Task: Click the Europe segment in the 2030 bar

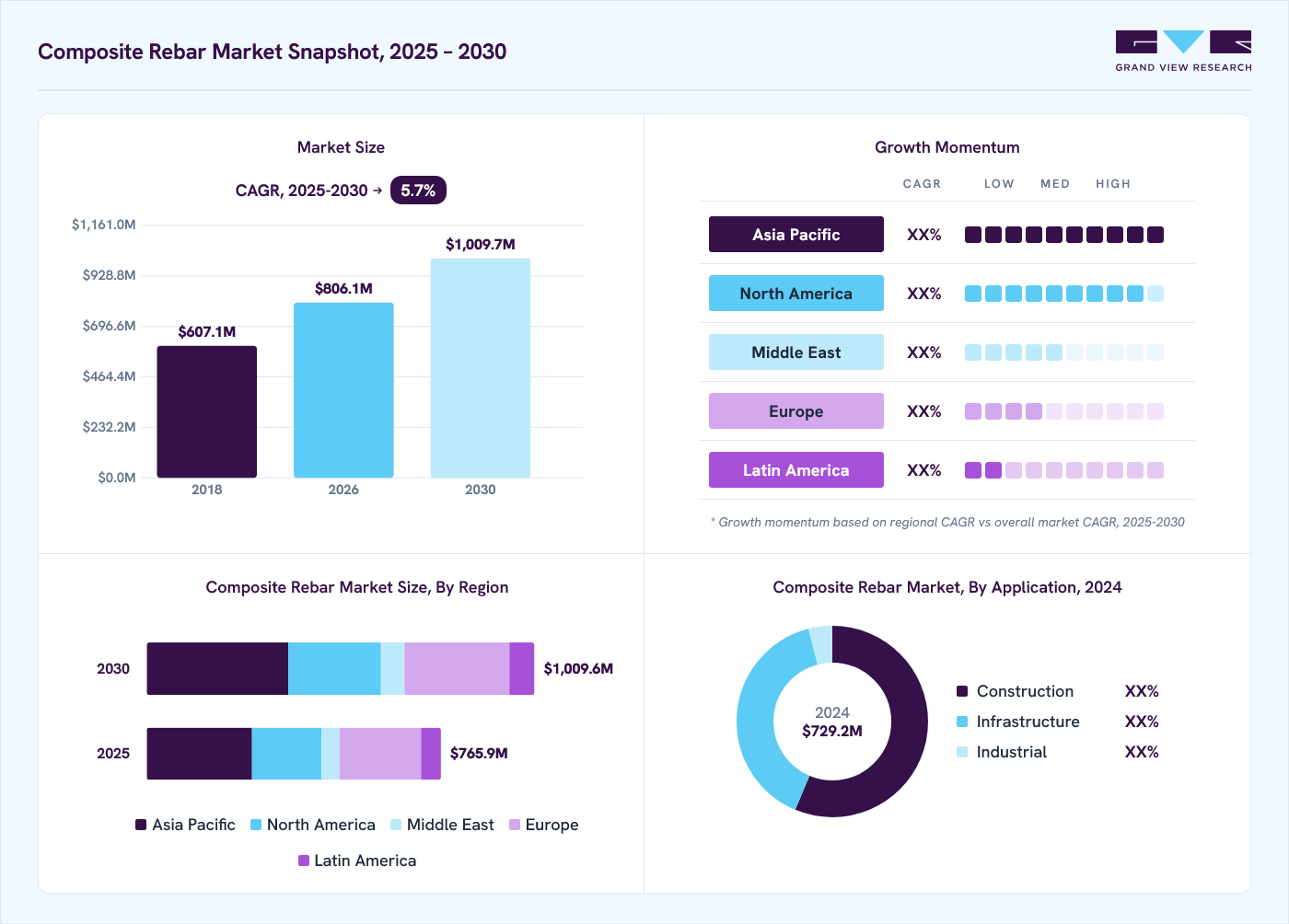Action: (457, 668)
